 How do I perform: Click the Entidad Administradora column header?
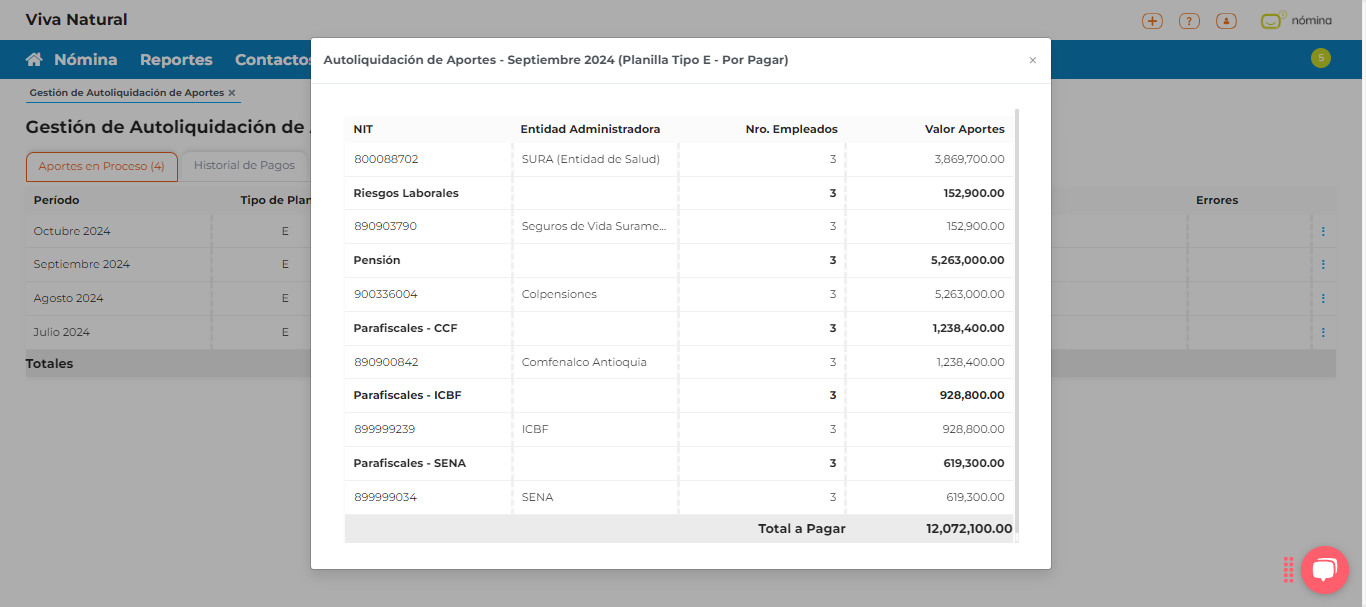tap(590, 129)
